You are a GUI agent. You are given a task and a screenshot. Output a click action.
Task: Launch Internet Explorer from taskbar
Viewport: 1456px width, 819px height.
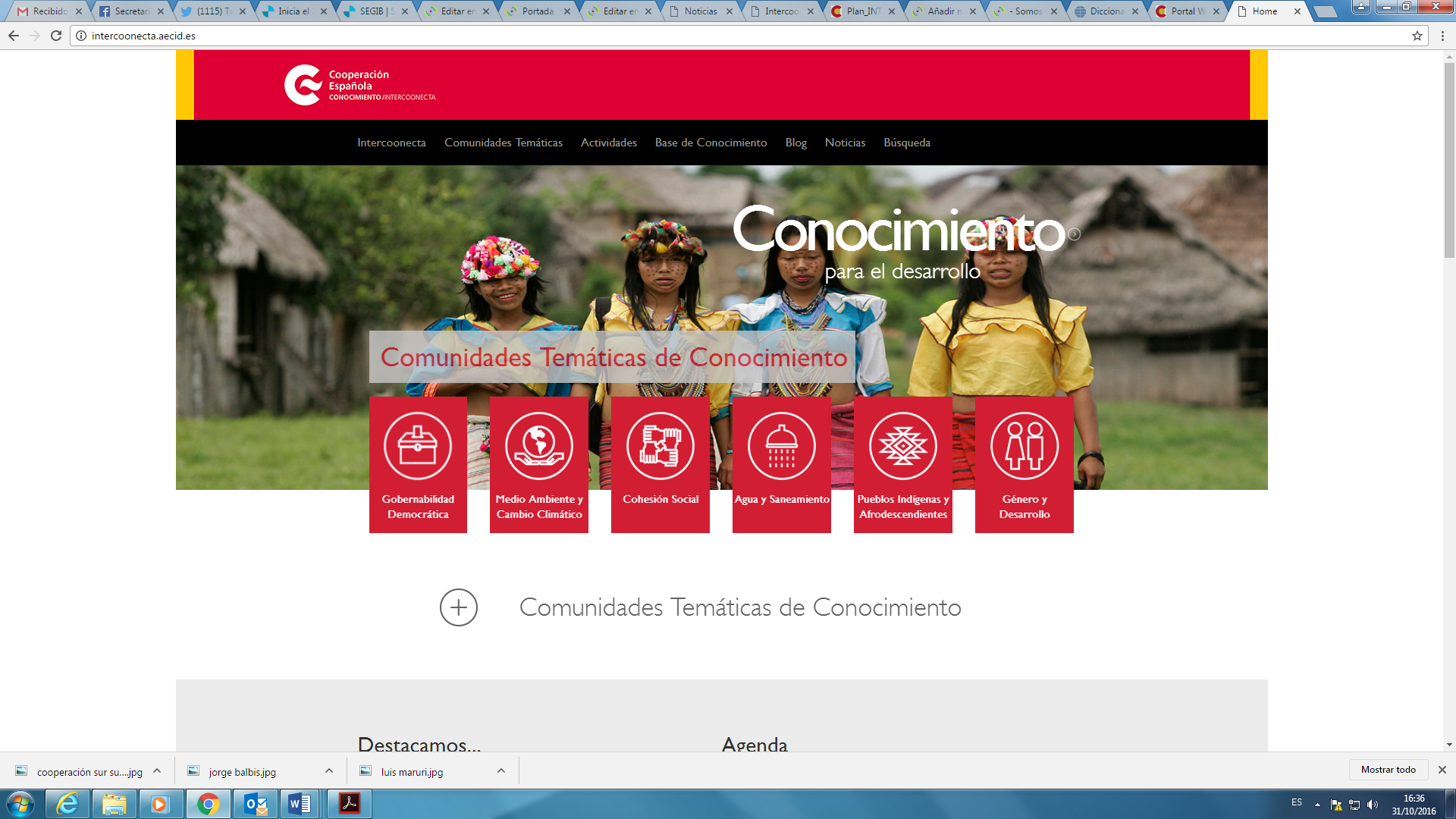[x=68, y=804]
